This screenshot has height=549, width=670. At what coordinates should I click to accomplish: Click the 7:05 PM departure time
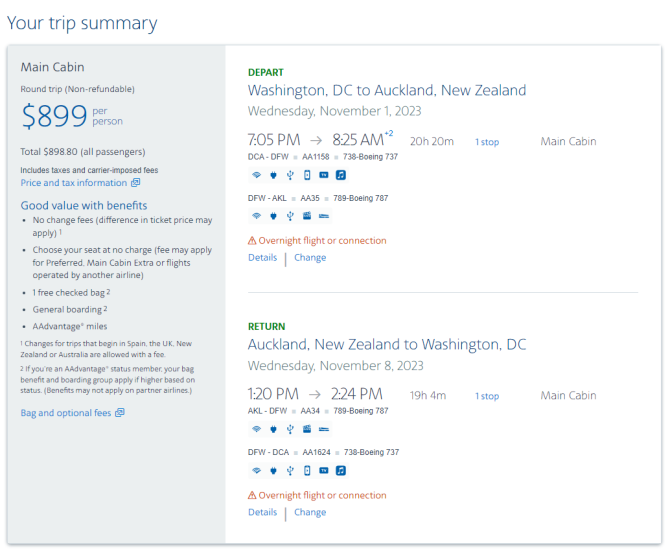tap(274, 140)
